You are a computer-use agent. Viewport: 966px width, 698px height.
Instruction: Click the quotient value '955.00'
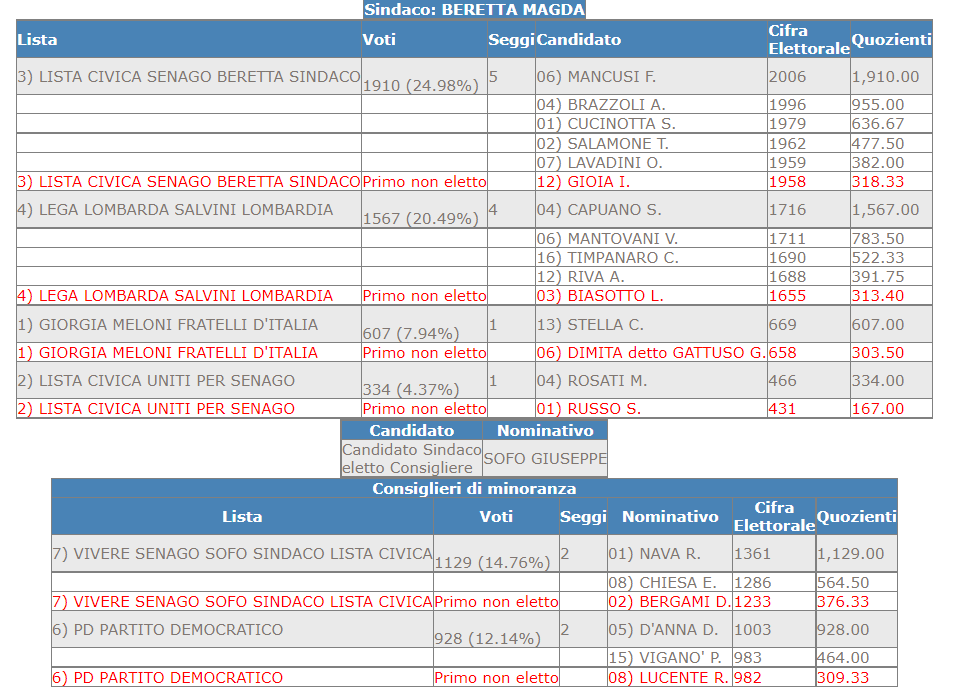coord(877,105)
